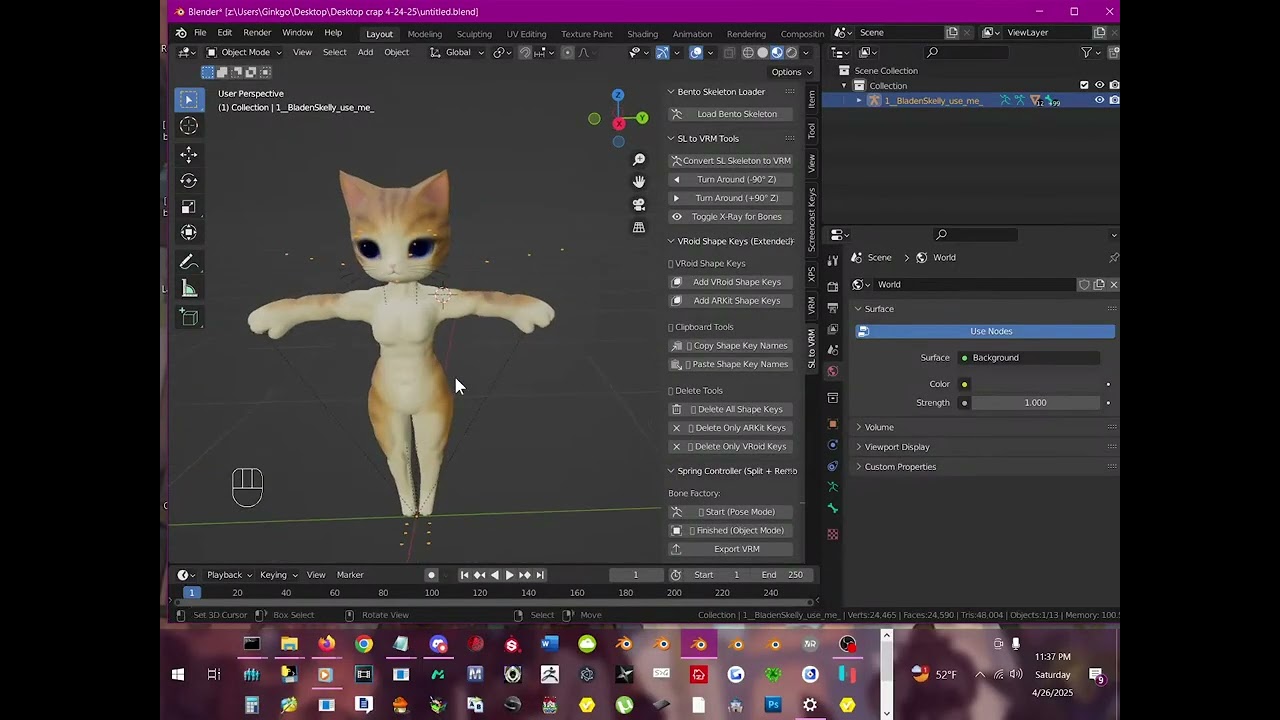1280x720 pixels.
Task: Select the Select Box tool
Action: point(188,99)
